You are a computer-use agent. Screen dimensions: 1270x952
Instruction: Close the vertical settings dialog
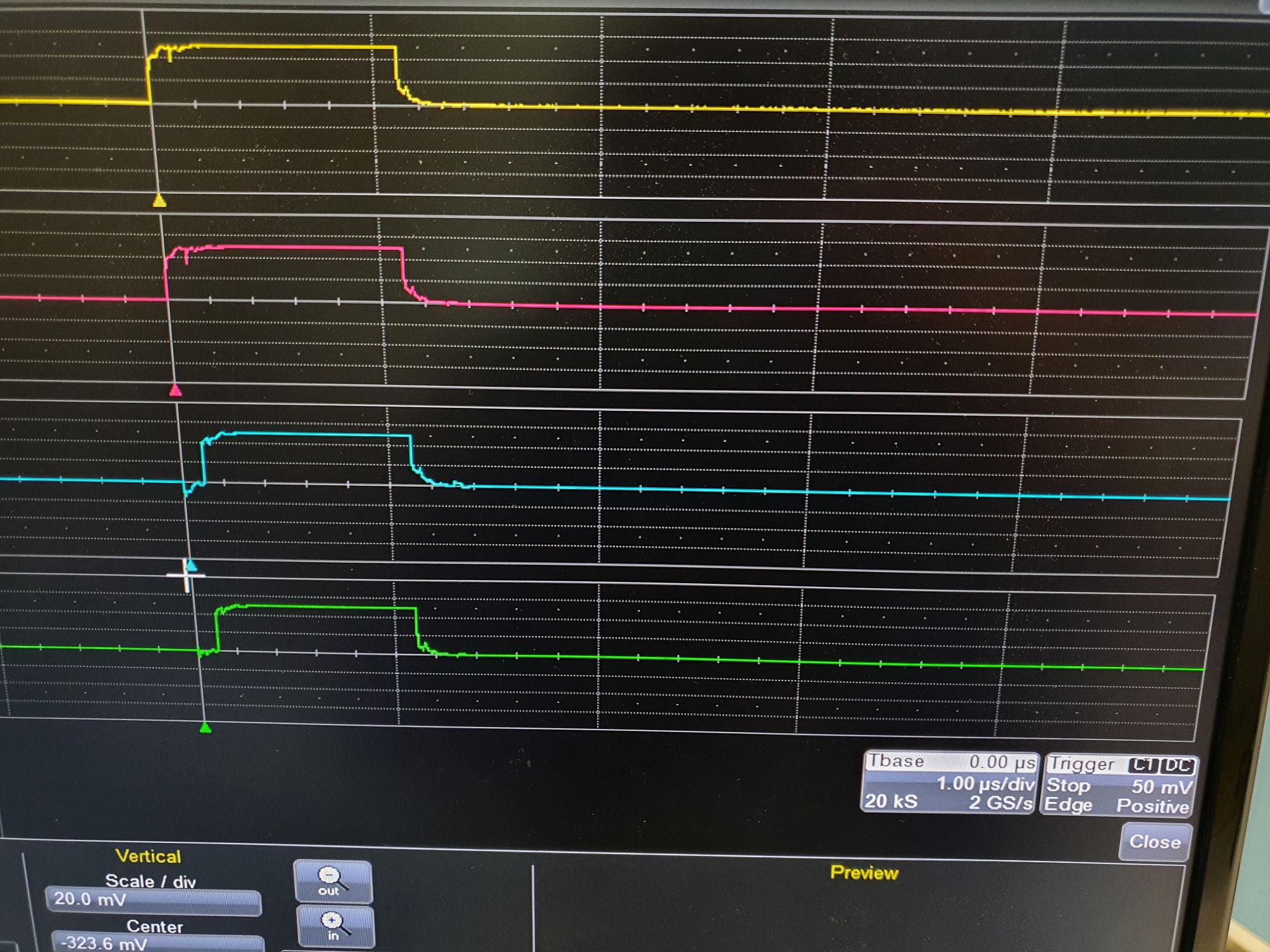point(1155,842)
